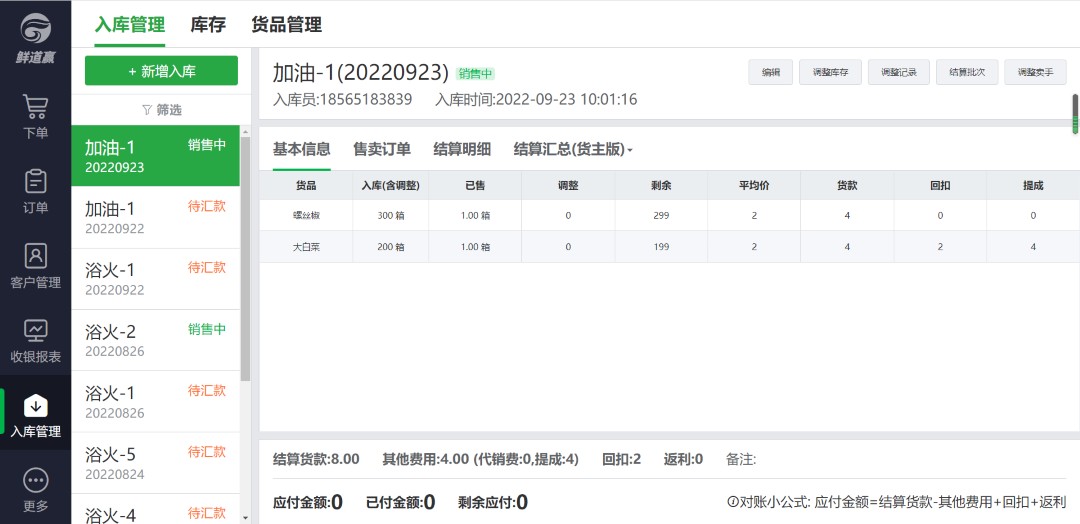Click the 平均价 column header
Screen dimensions: 1080x524
(754, 185)
